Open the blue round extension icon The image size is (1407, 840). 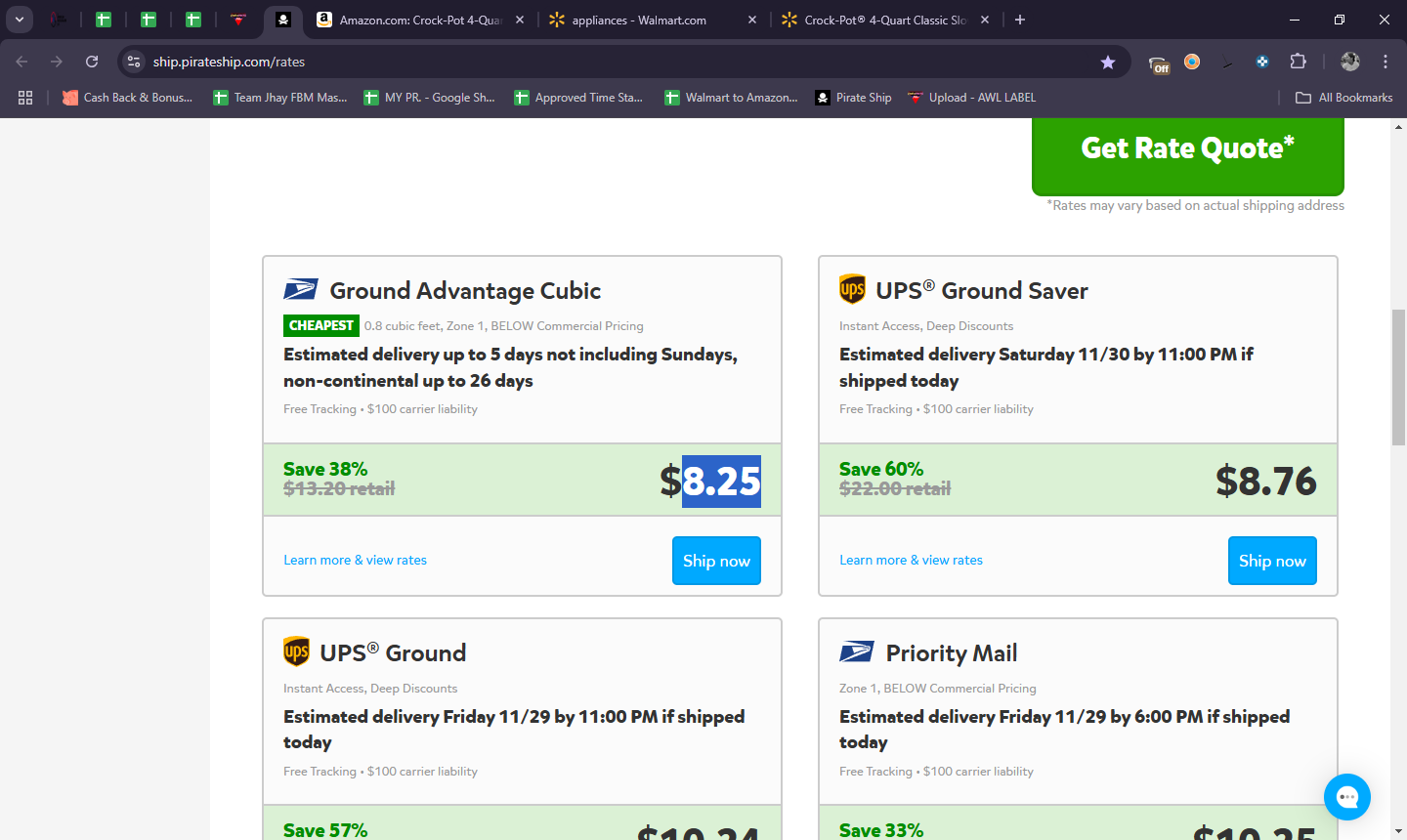(1262, 62)
